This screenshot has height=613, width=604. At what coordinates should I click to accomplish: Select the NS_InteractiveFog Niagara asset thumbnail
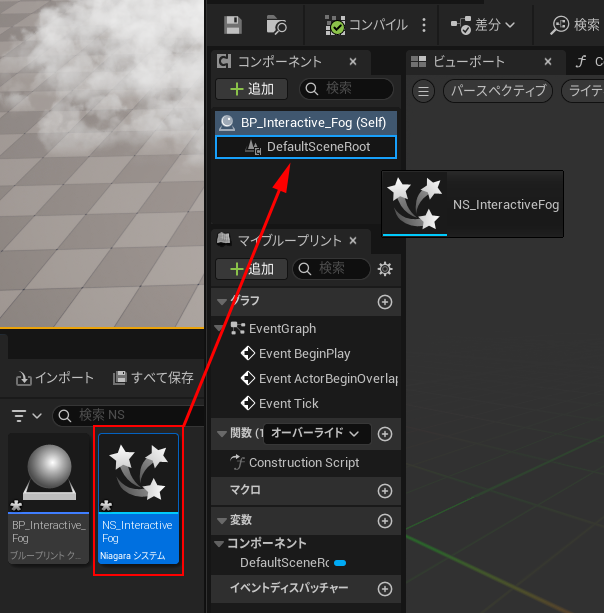point(138,497)
